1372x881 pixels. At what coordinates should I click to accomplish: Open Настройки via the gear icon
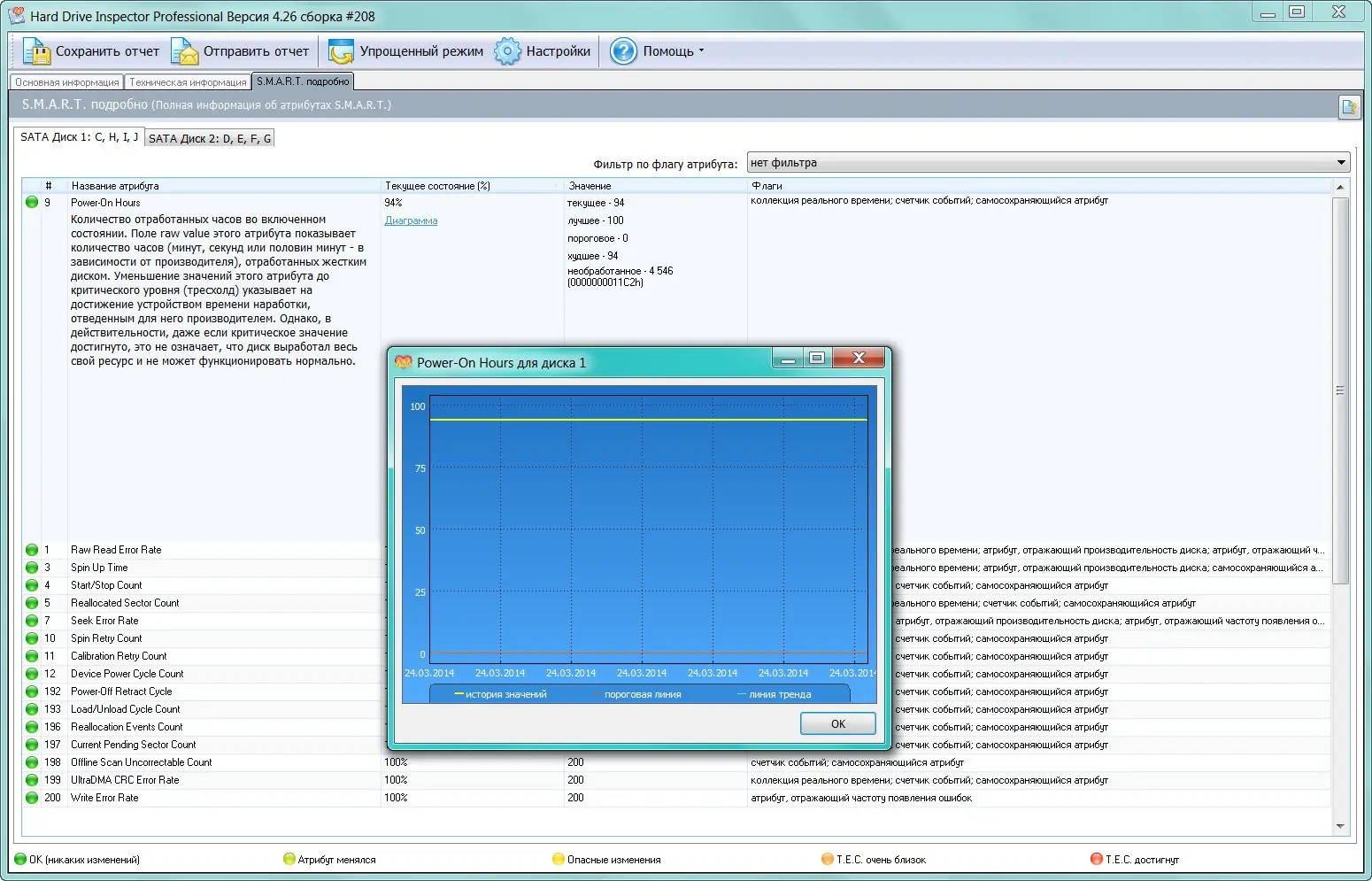(x=507, y=51)
